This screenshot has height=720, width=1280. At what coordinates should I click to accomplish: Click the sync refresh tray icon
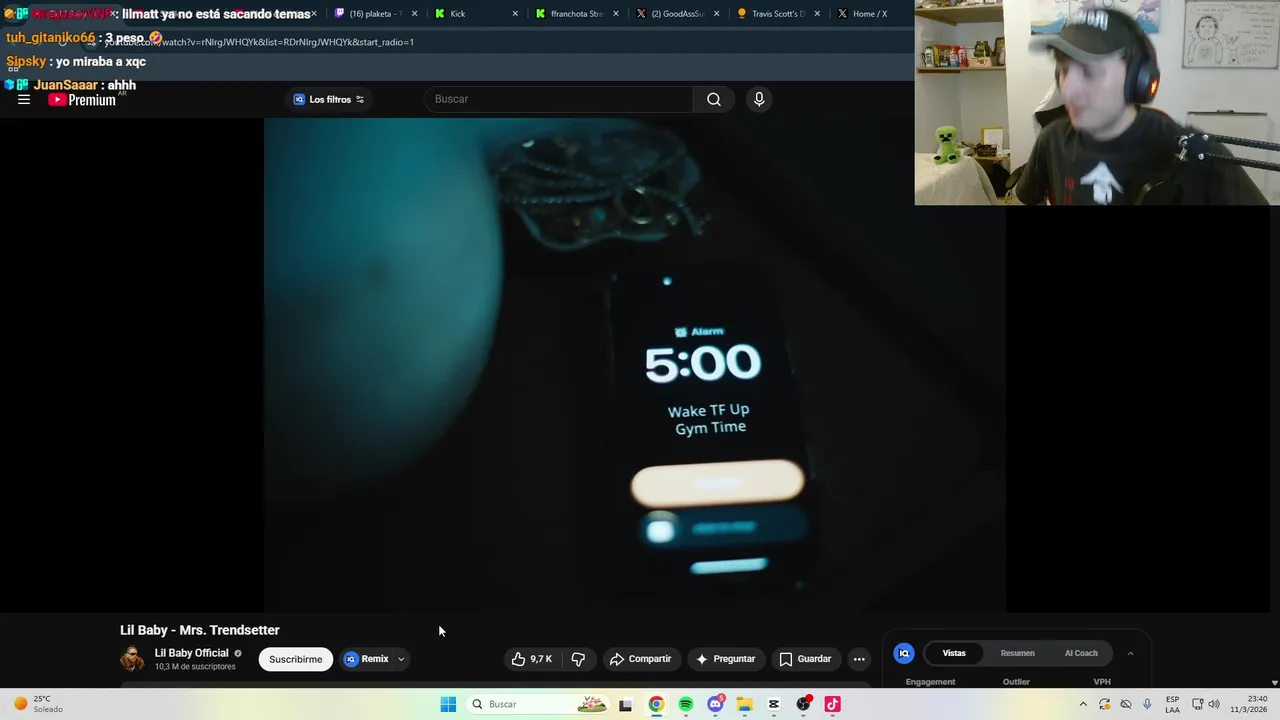(1104, 704)
